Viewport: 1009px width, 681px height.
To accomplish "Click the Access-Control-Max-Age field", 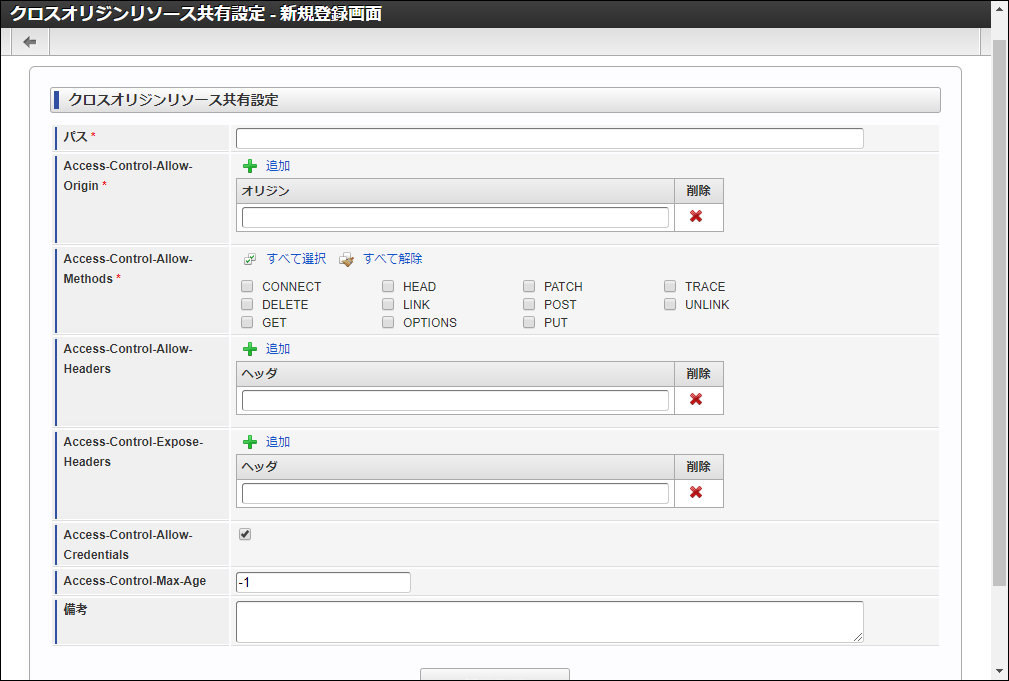I will point(323,582).
